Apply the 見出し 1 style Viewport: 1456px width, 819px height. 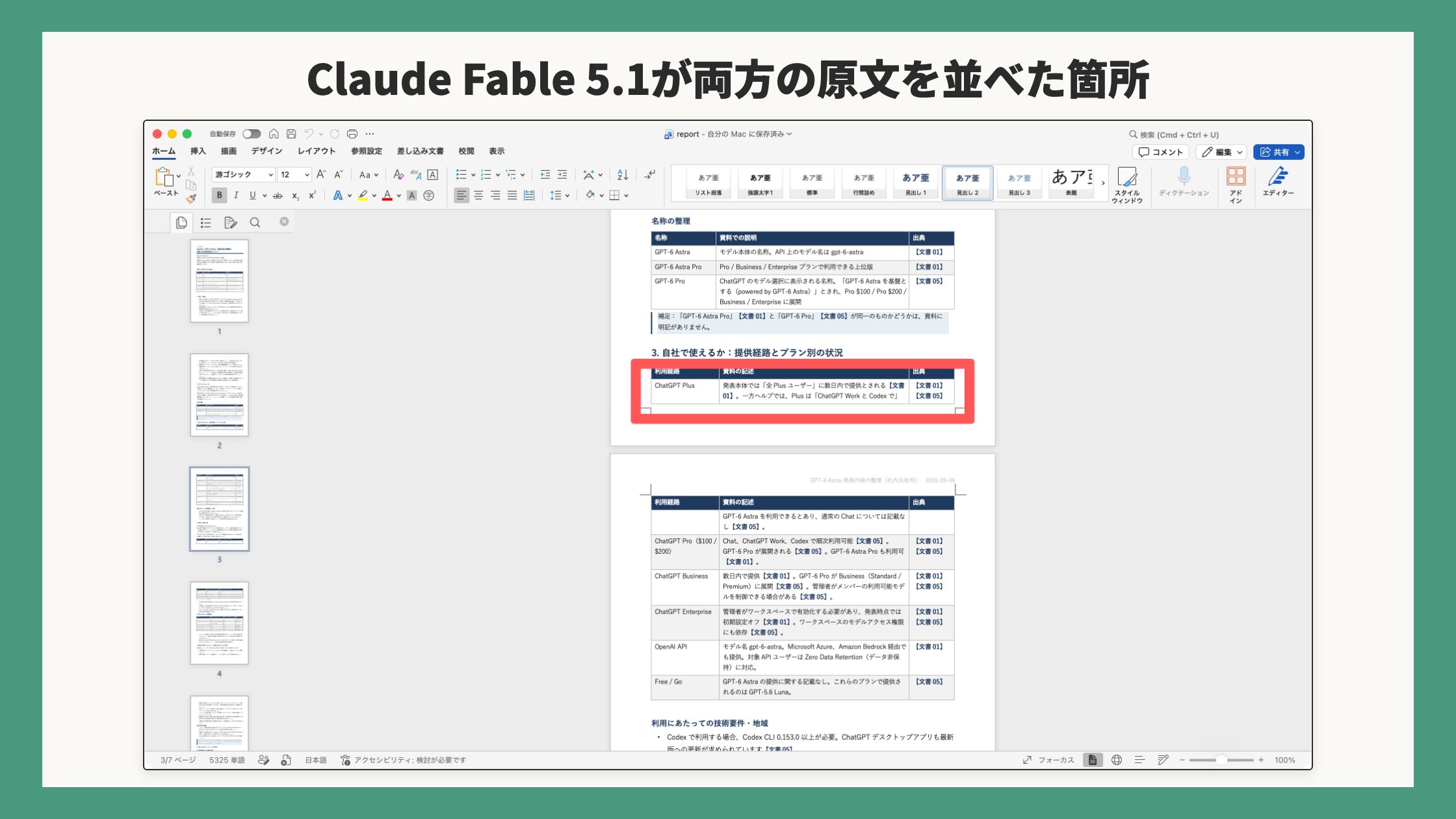coord(915,183)
